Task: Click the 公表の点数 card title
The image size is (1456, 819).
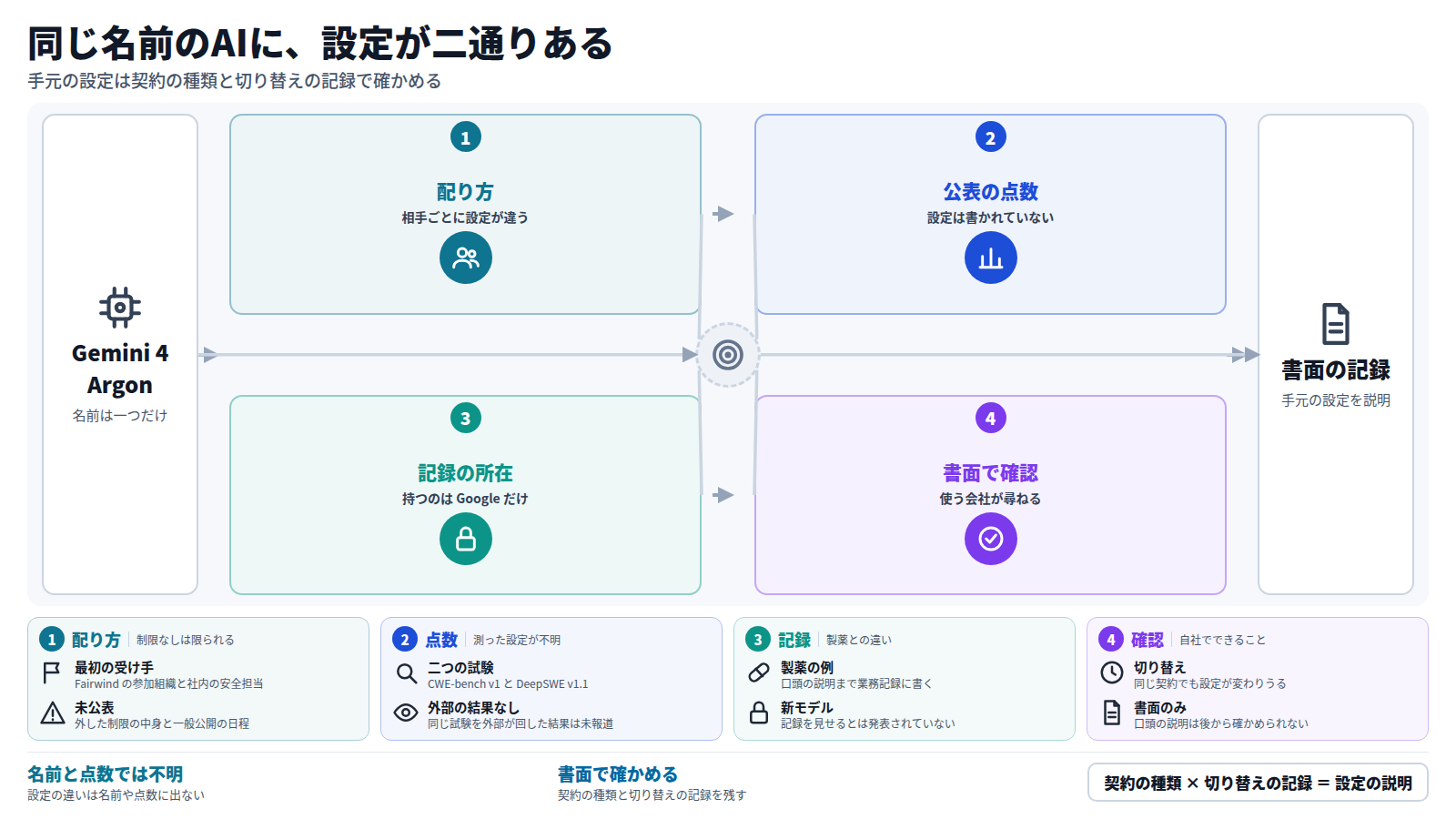Action: pos(991,192)
